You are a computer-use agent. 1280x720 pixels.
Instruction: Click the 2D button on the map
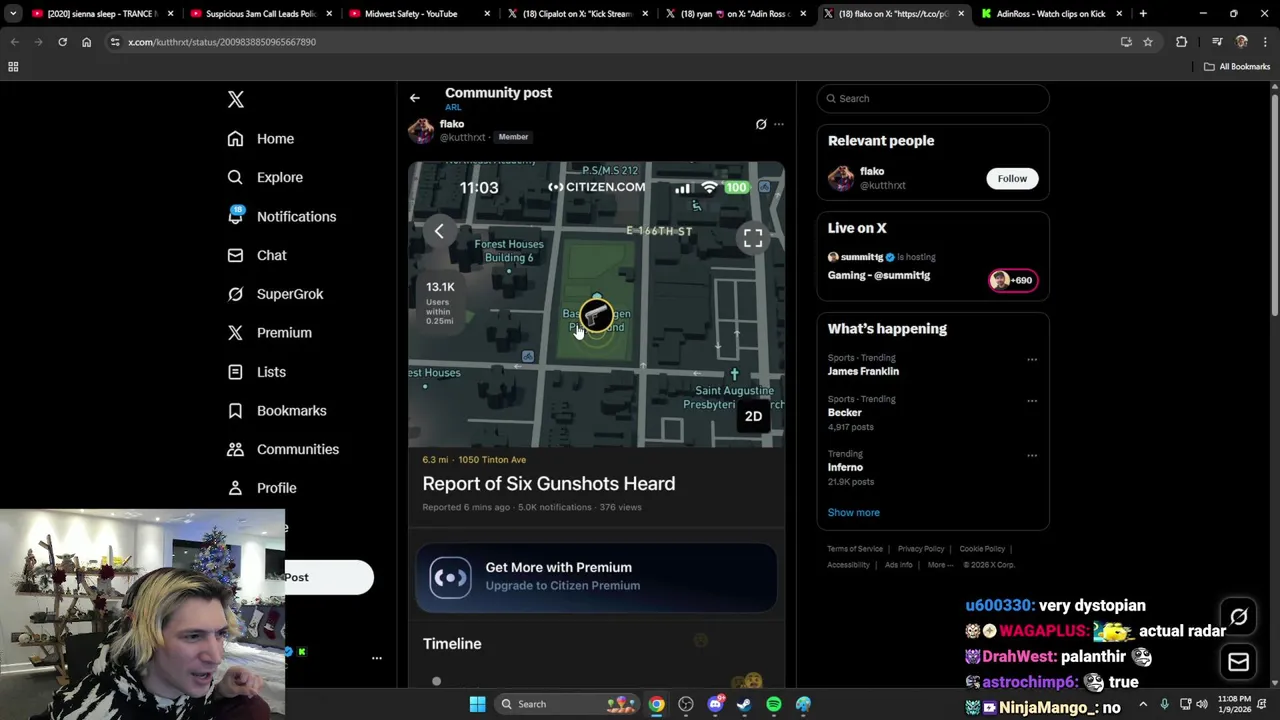(x=753, y=416)
